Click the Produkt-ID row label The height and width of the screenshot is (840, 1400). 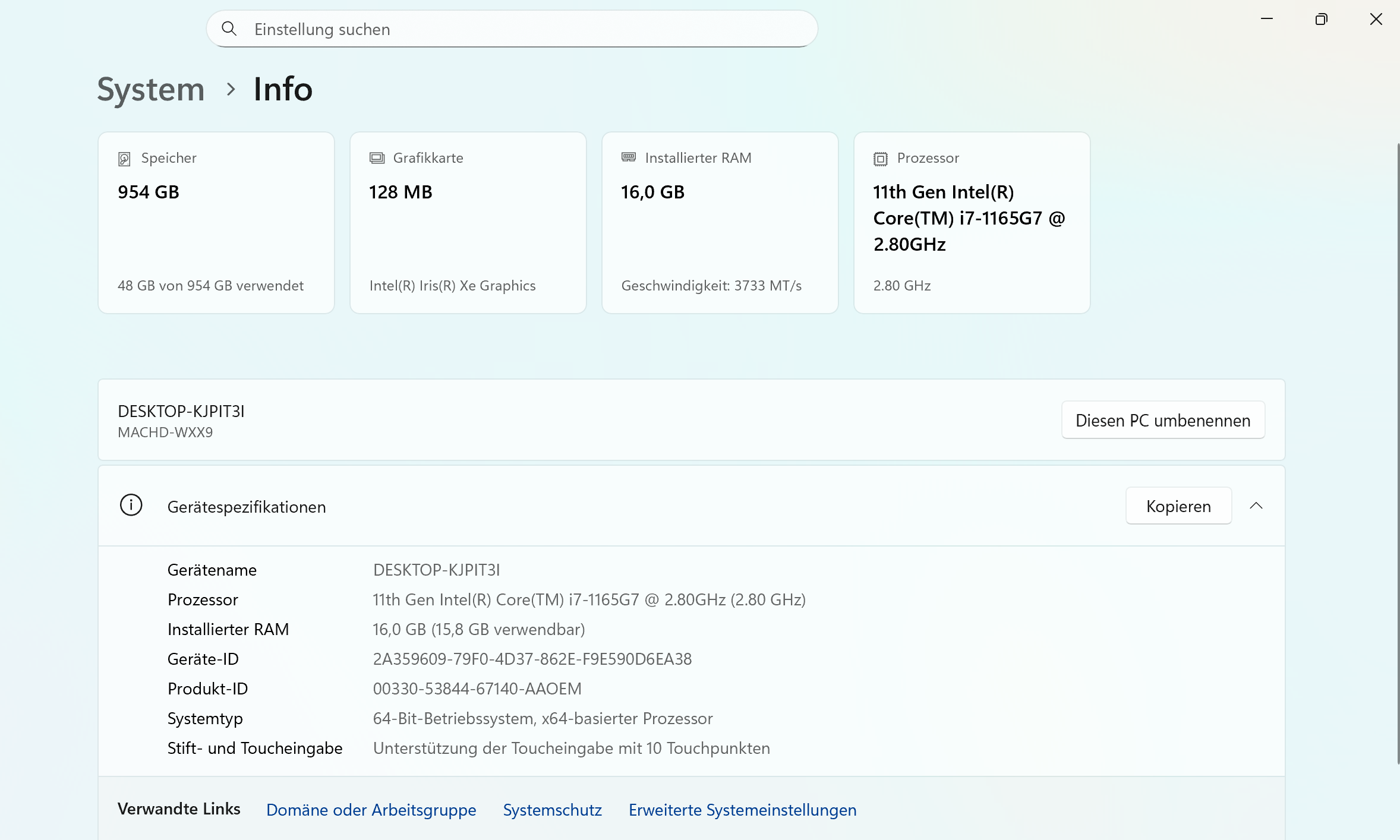pyautogui.click(x=208, y=689)
